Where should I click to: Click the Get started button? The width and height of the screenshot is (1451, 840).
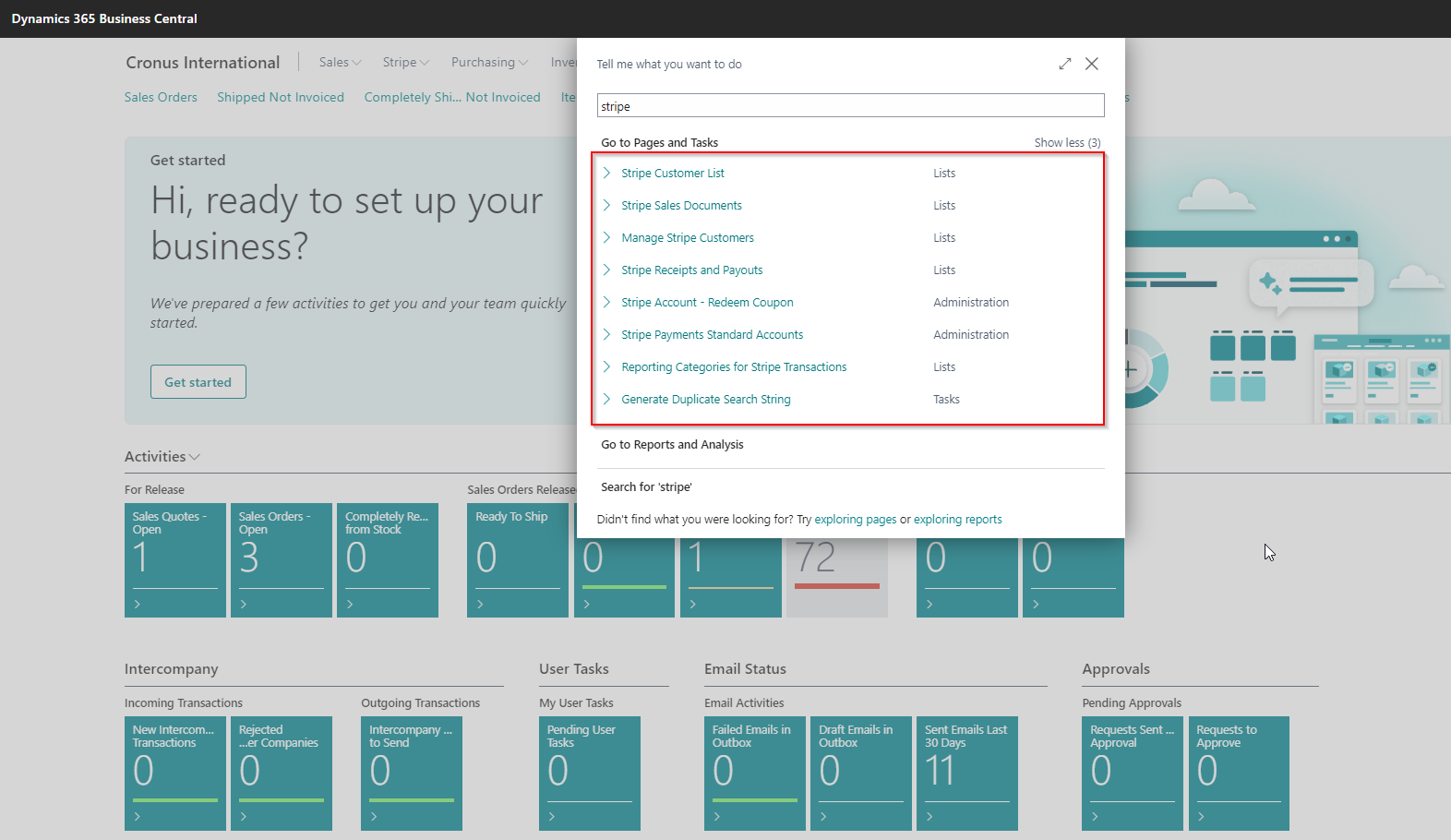click(198, 381)
